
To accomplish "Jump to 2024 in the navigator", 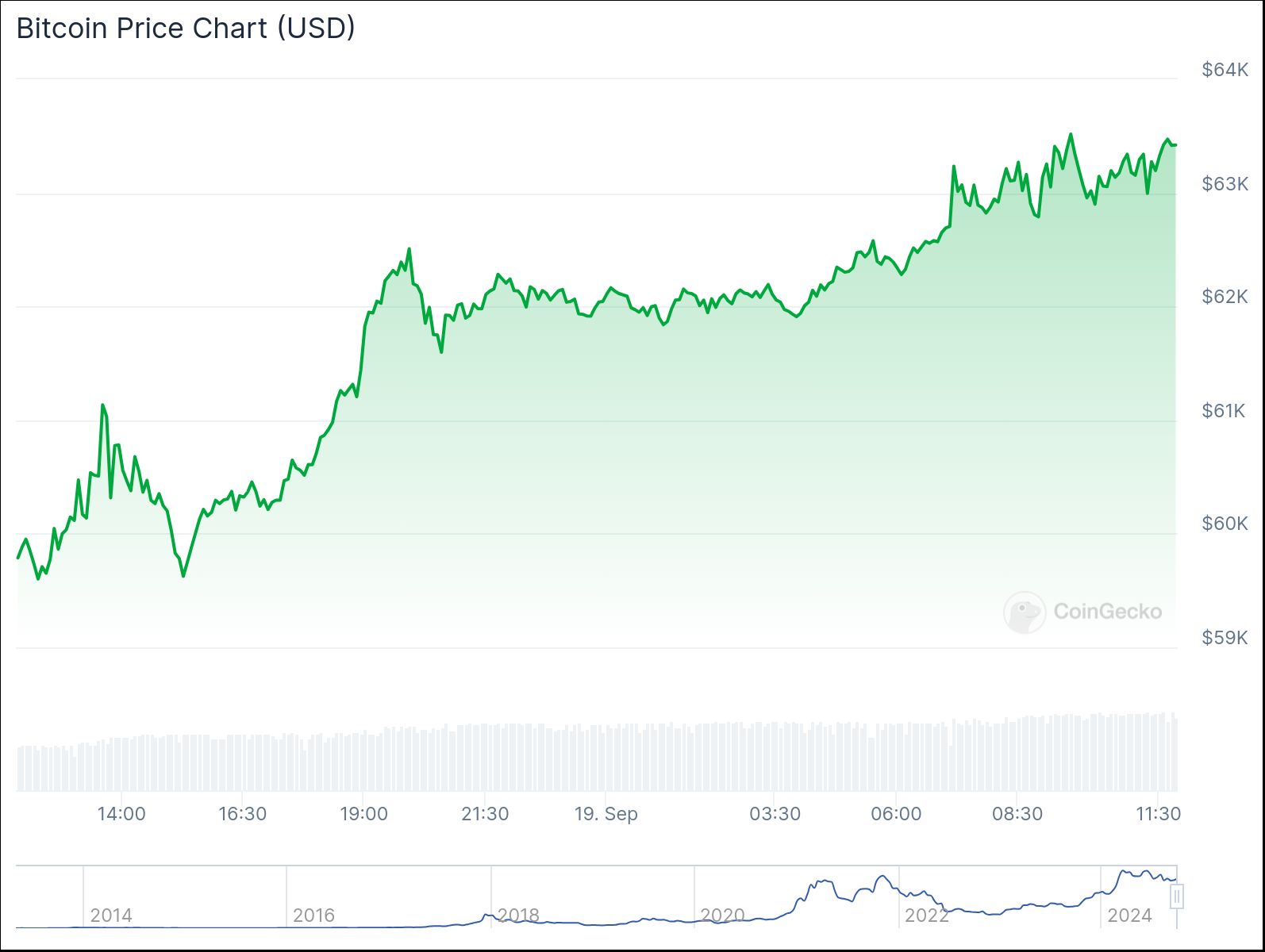I will point(1129,916).
